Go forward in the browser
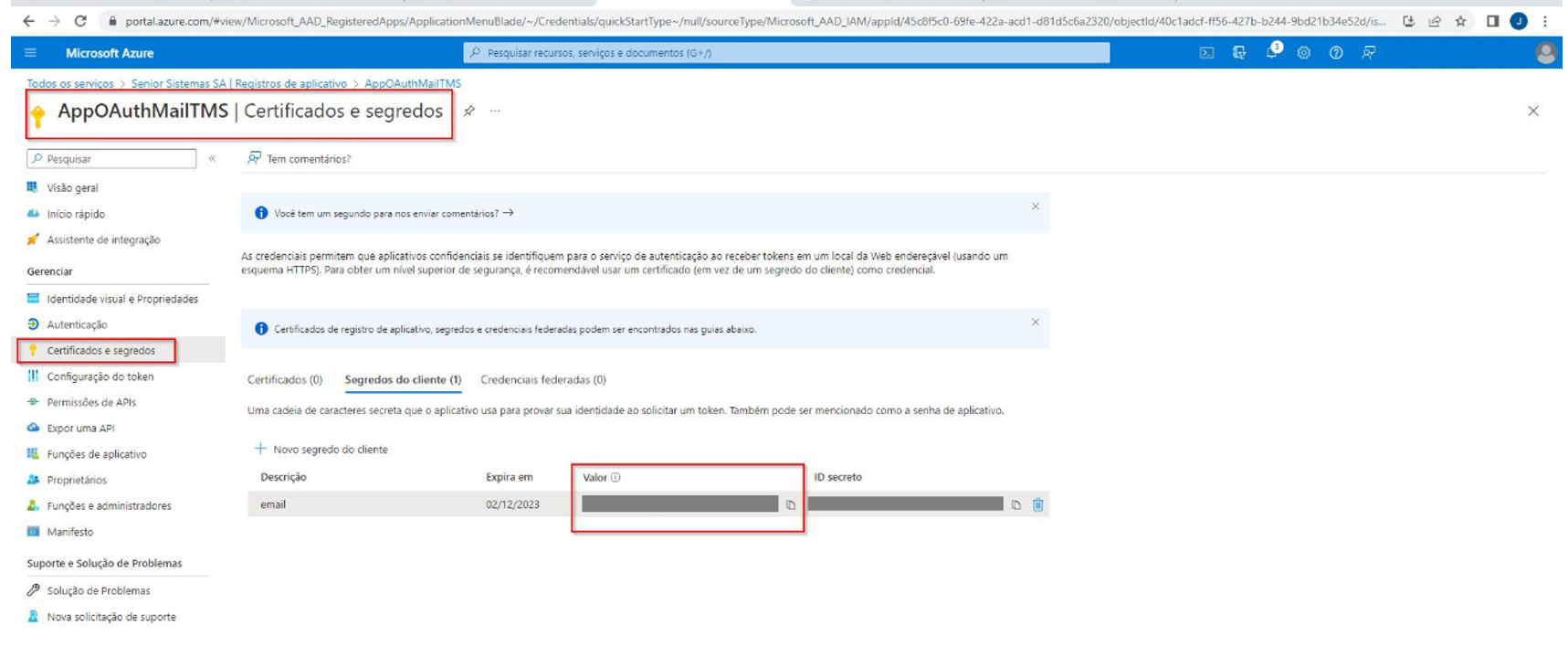This screenshot has height=647, width=1568. [54, 21]
